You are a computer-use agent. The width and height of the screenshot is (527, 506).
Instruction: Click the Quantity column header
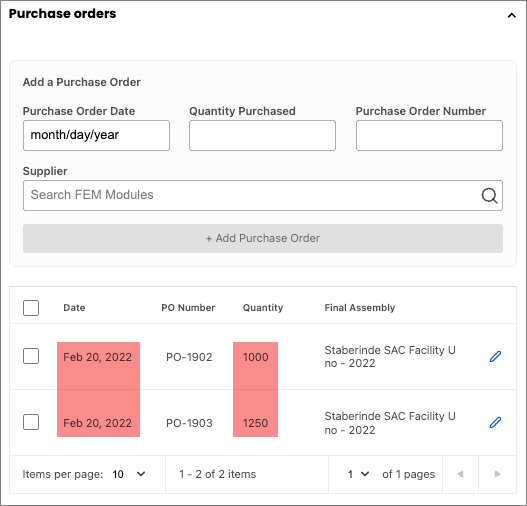[x=263, y=308]
